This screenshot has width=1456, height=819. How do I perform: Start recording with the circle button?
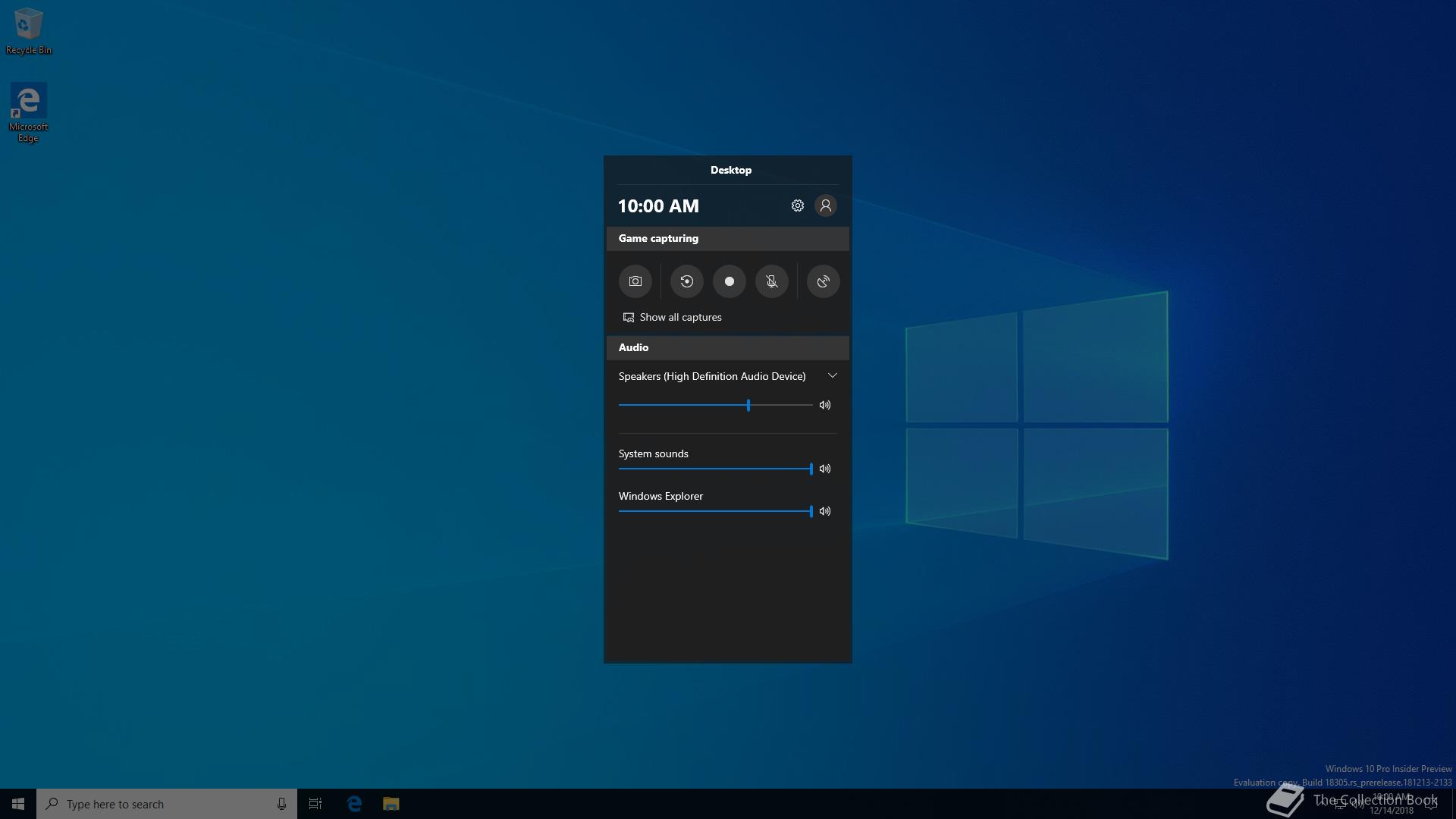730,281
